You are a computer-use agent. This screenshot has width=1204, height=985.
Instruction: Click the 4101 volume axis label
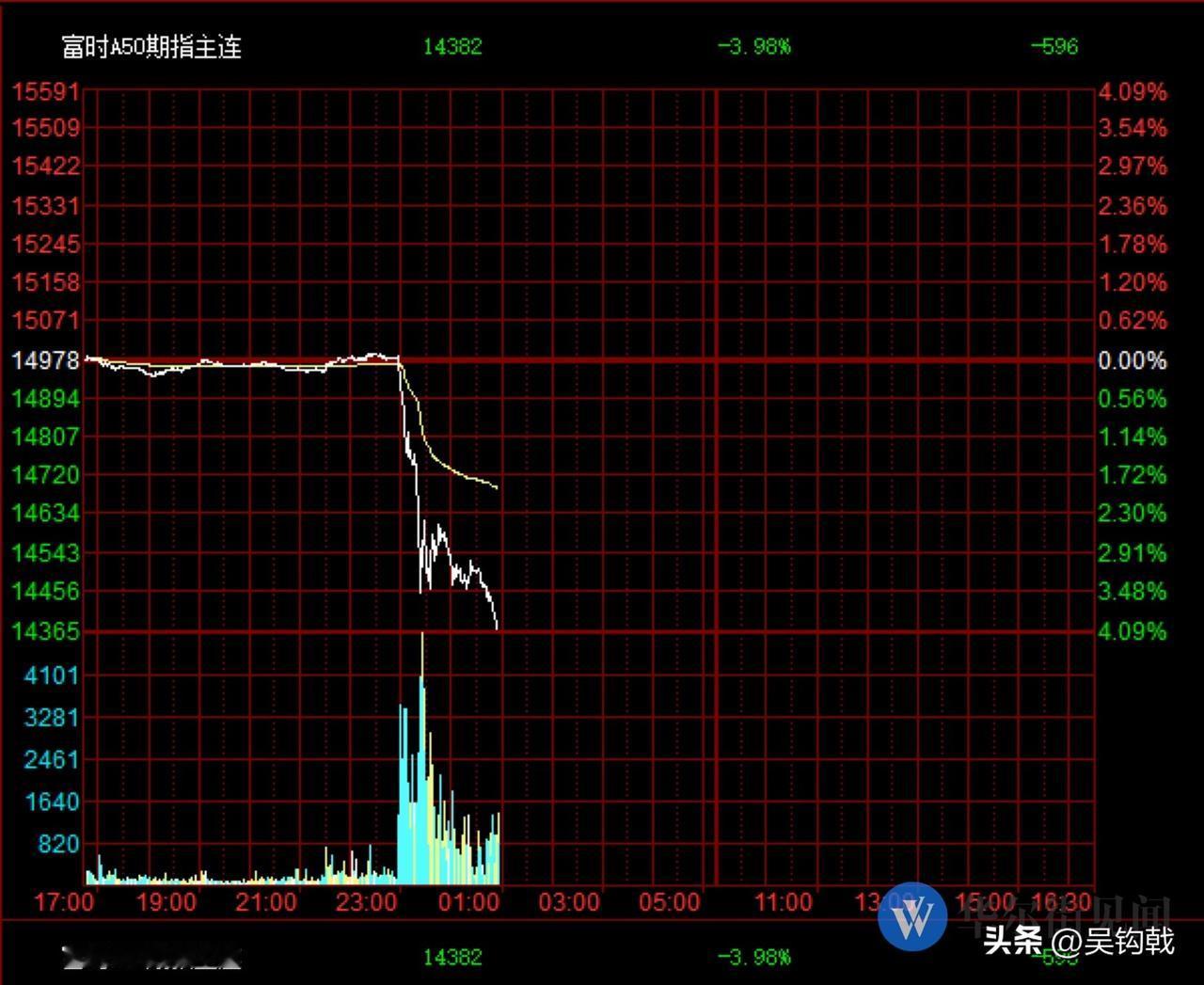point(52,675)
